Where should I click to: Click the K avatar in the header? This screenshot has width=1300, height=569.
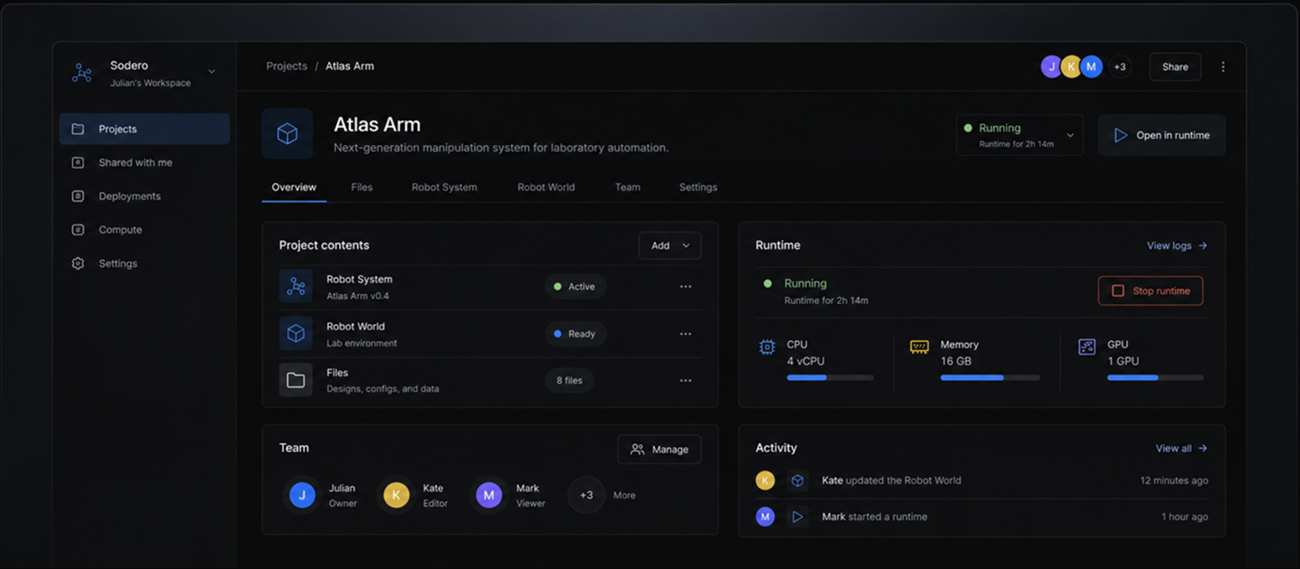tap(1072, 67)
